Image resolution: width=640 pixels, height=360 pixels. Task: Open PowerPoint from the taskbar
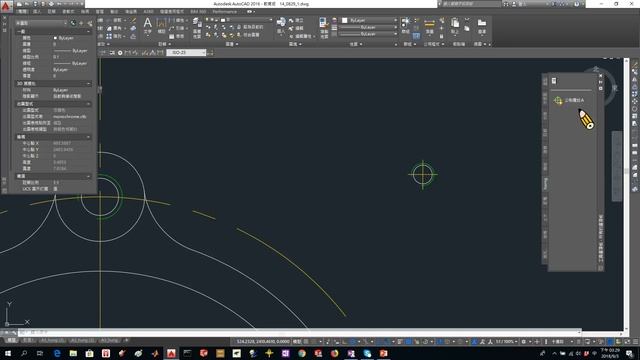click(383, 353)
